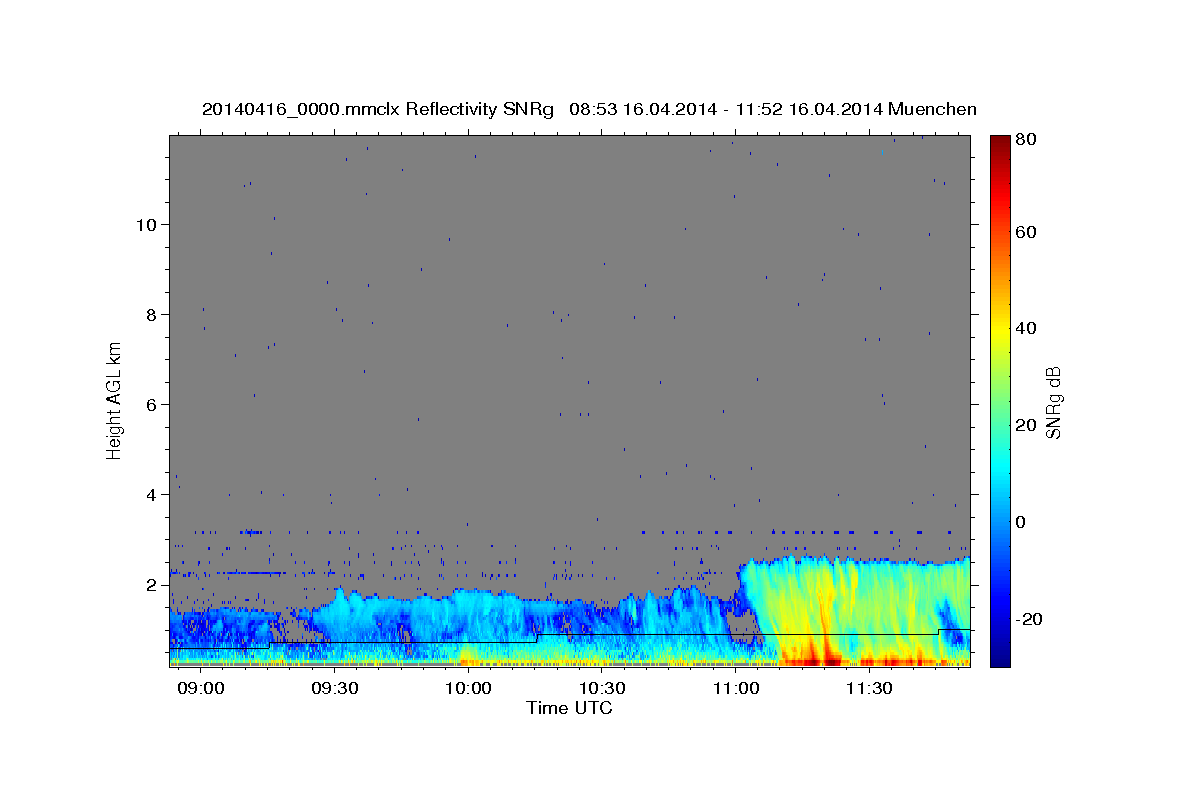1200x800 pixels.
Task: Click the colorbar value '80'
Action: [x=1026, y=139]
